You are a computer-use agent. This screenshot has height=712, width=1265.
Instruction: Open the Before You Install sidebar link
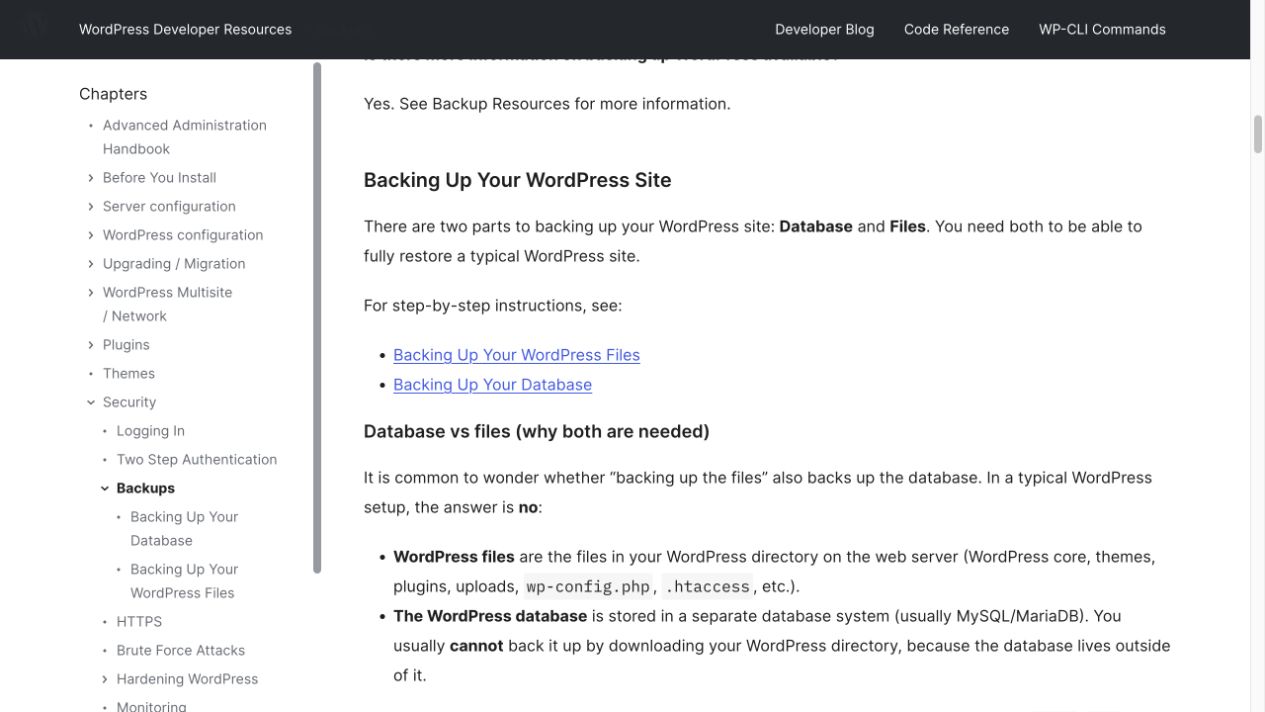(x=159, y=178)
